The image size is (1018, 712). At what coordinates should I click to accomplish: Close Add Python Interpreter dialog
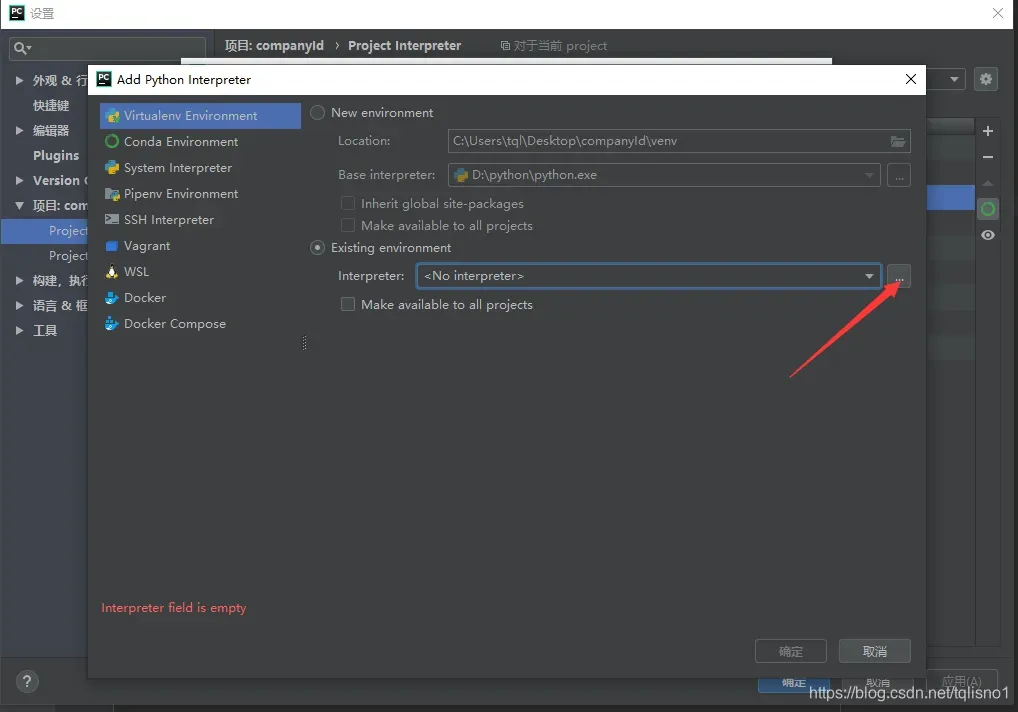(911, 79)
